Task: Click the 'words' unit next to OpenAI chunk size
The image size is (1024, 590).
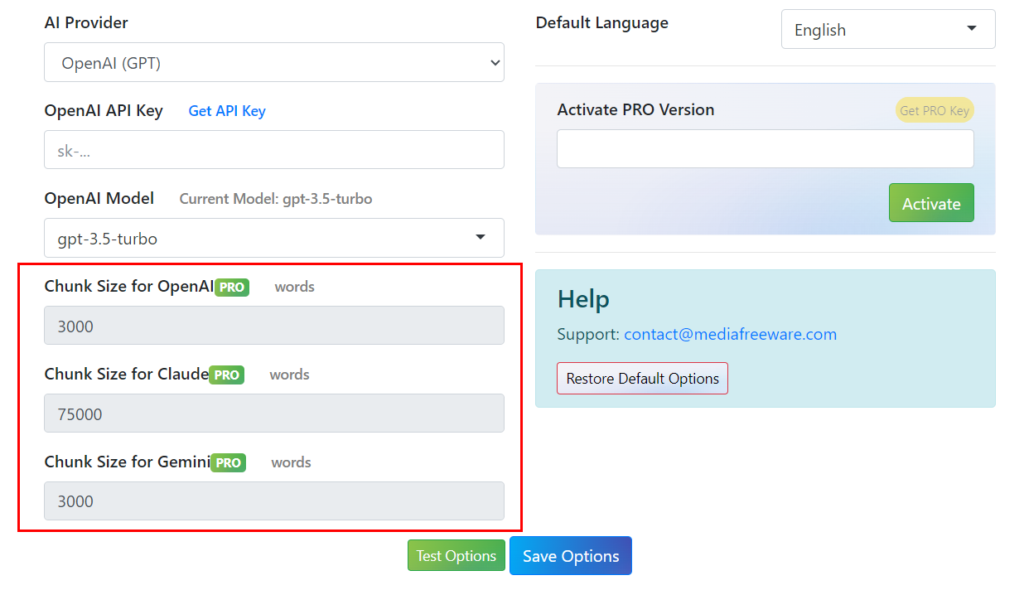Action: (295, 287)
